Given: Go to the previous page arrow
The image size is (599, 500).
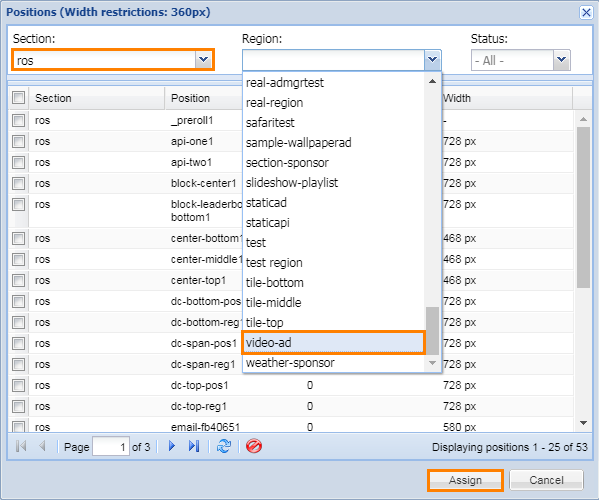Looking at the screenshot, I should click(42, 446).
